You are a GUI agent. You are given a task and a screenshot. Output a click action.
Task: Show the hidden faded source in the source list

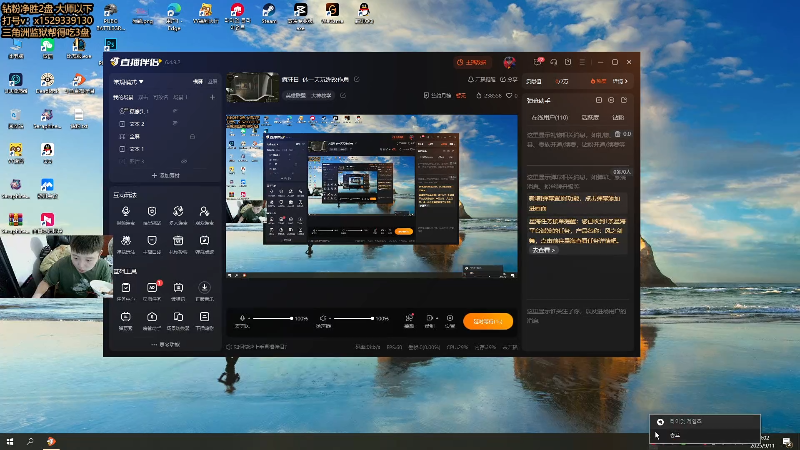click(x=184, y=161)
